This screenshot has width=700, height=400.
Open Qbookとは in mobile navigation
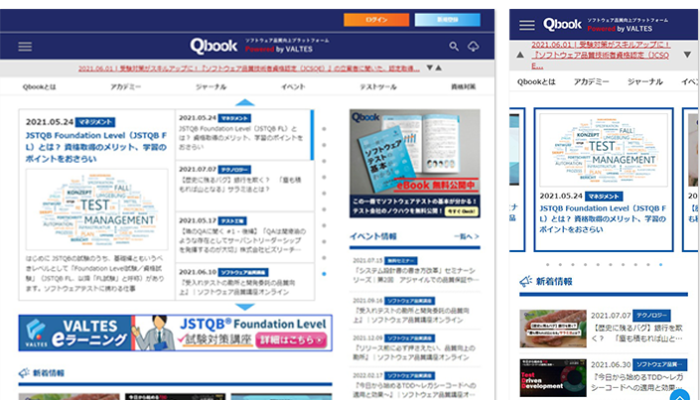coord(536,82)
